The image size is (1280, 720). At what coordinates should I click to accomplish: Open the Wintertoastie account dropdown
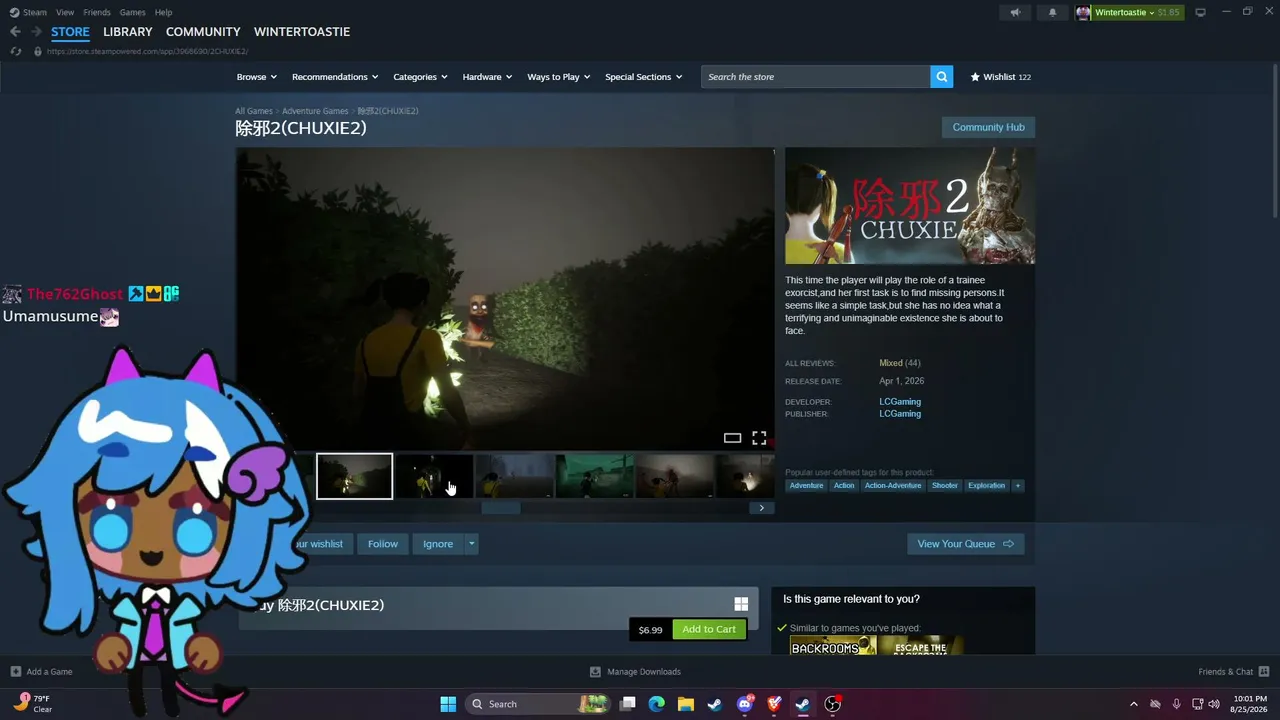[1137, 12]
